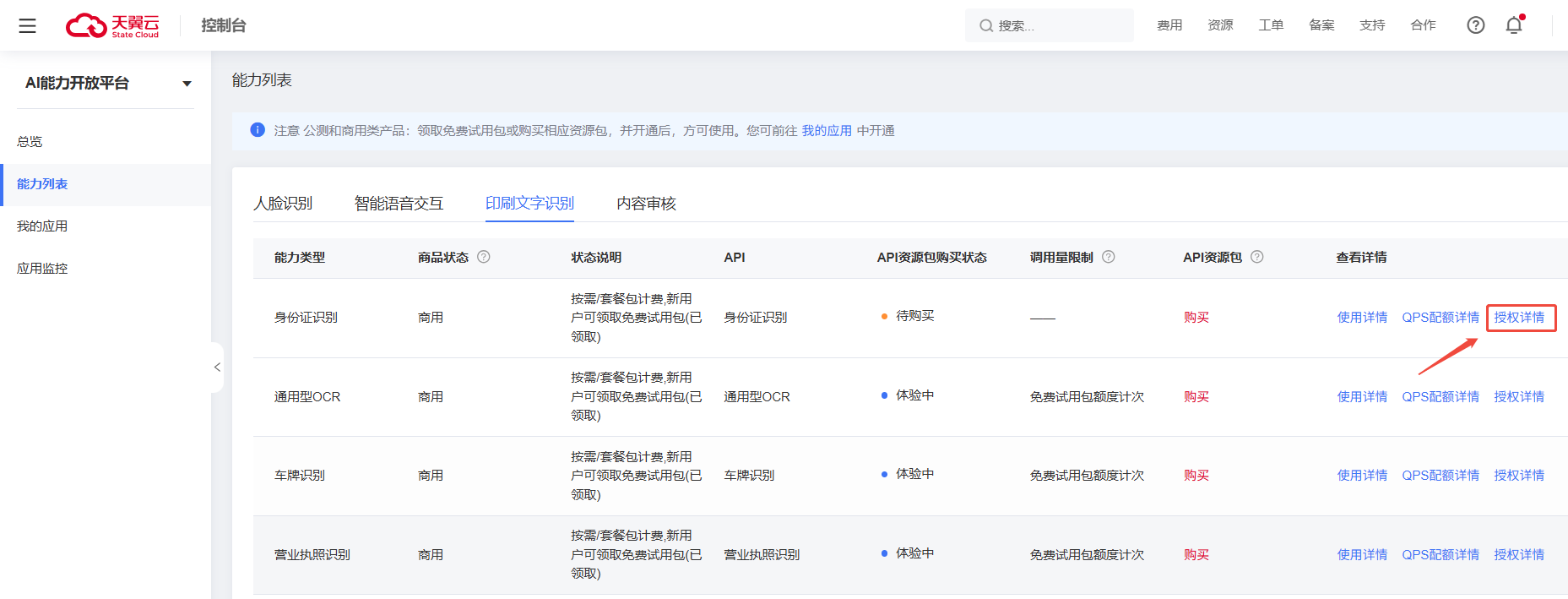The height and width of the screenshot is (599, 1568).
Task: Expand the AI能力开放平台 dropdown
Action: 187,84
